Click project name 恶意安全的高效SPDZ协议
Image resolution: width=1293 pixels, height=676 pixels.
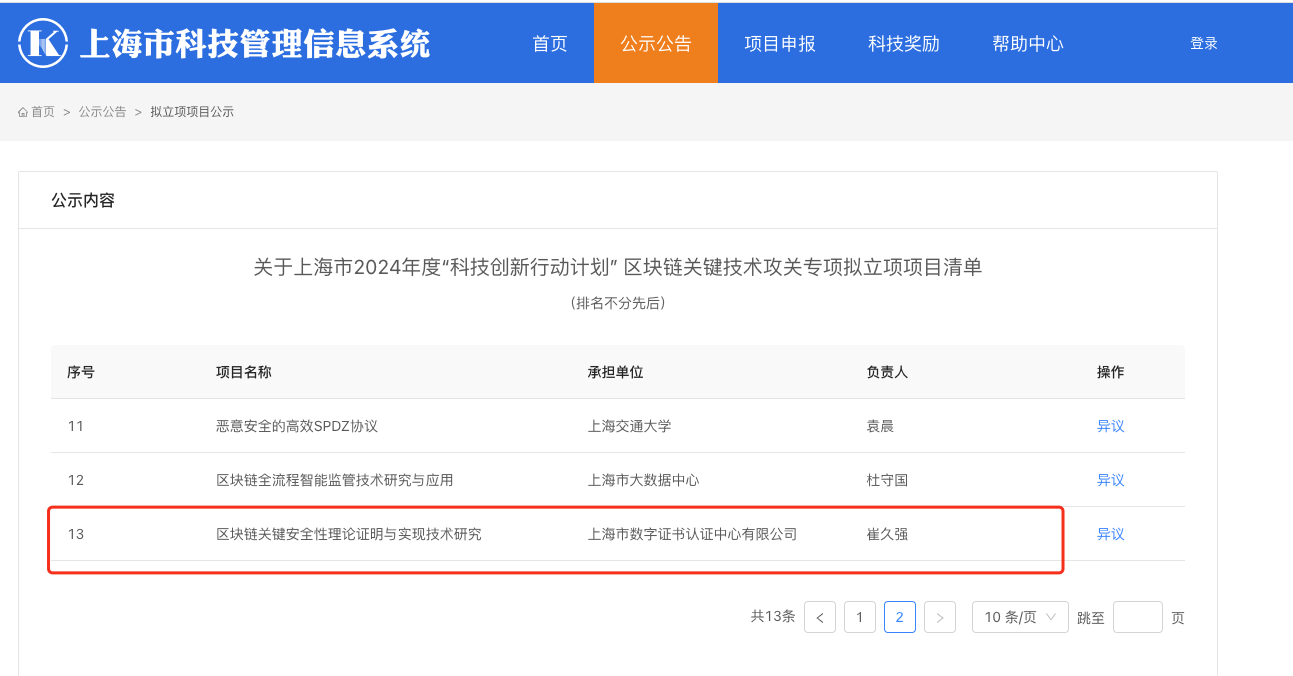297,426
